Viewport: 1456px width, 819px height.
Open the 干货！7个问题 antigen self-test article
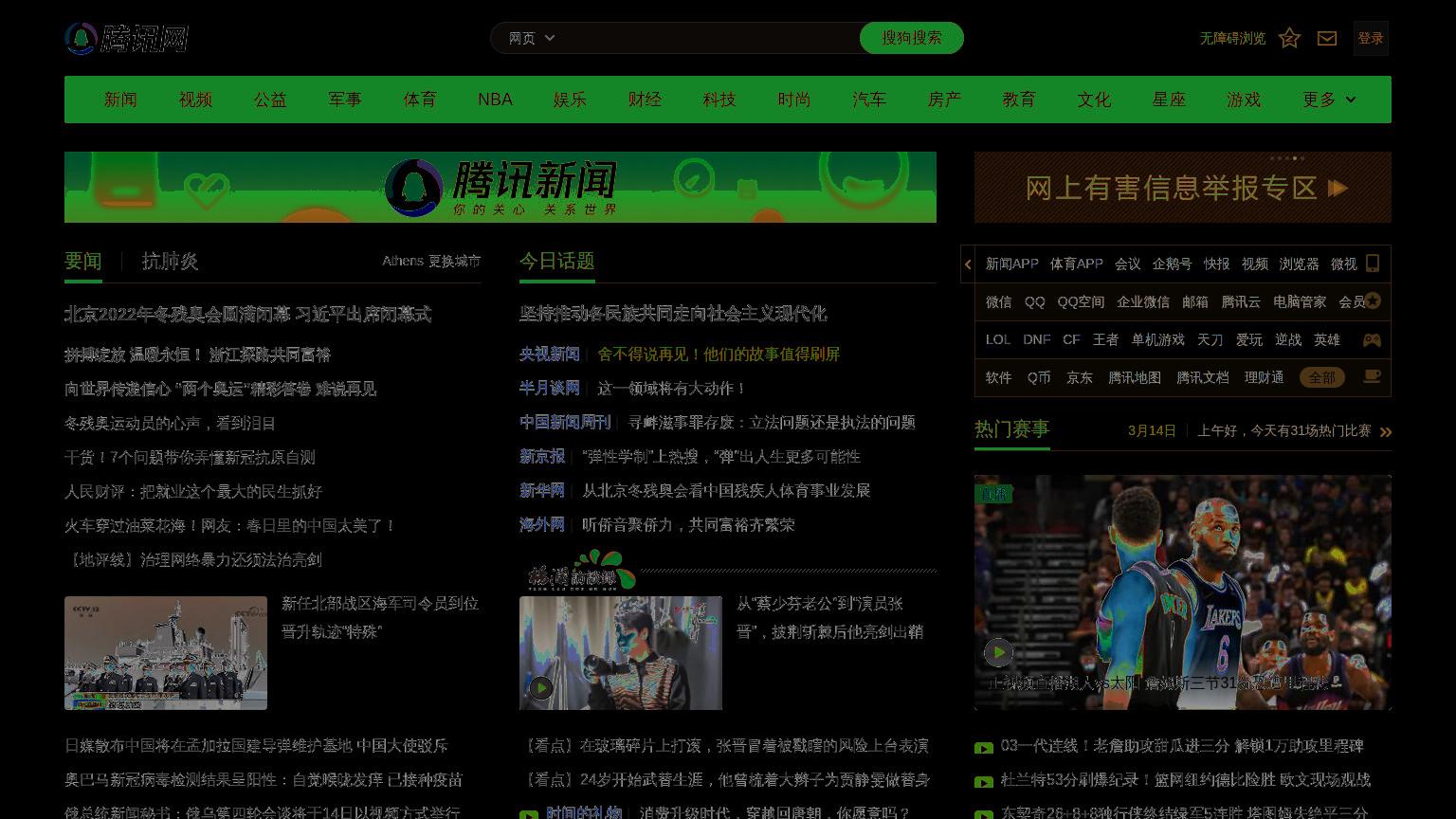click(190, 457)
